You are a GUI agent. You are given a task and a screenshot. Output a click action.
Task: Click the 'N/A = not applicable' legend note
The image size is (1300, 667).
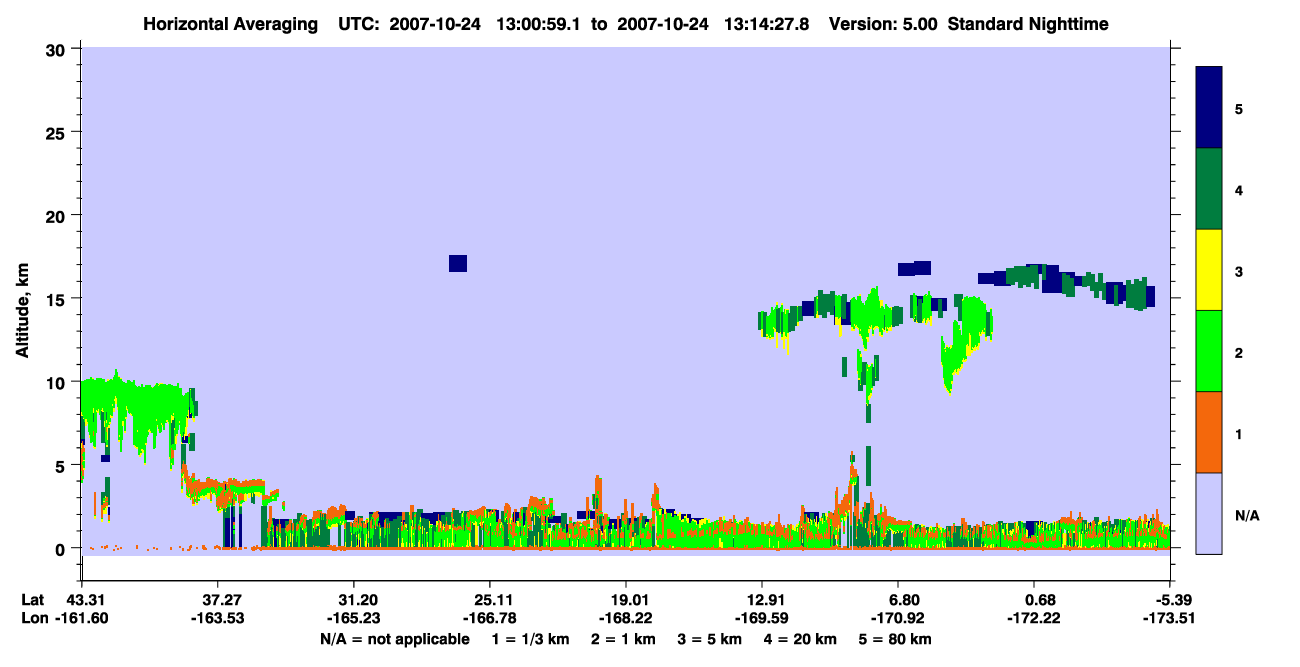pos(394,639)
